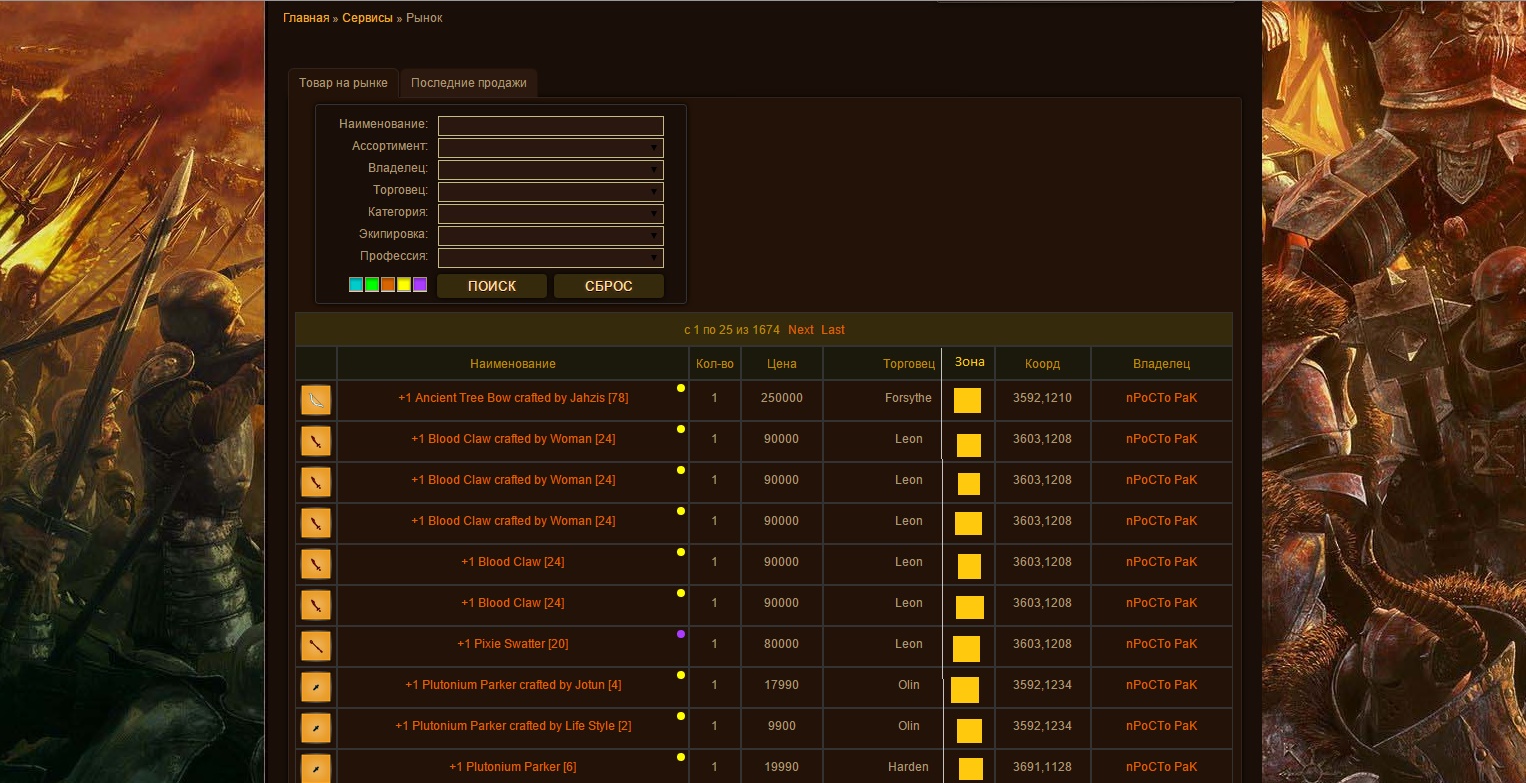Click the price 19990
Screen dimensions: 1526x783
781,767
